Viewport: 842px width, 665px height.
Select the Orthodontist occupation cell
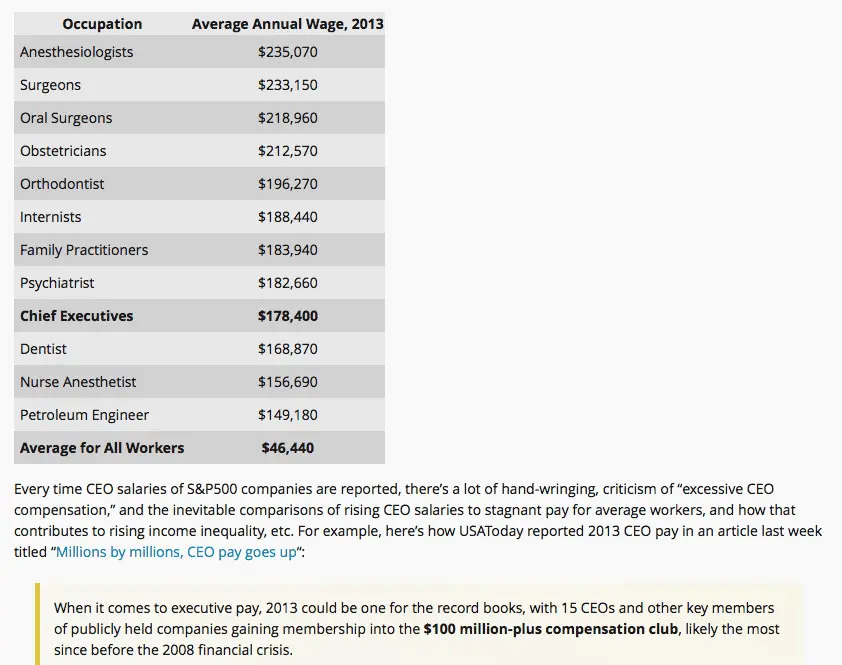[x=62, y=184]
